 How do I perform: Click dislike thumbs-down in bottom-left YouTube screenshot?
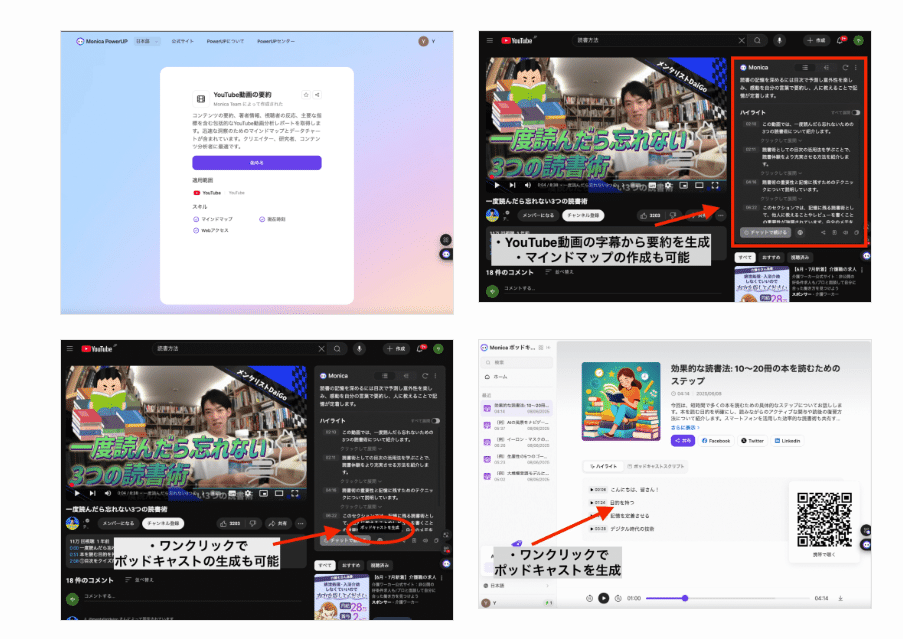click(252, 523)
